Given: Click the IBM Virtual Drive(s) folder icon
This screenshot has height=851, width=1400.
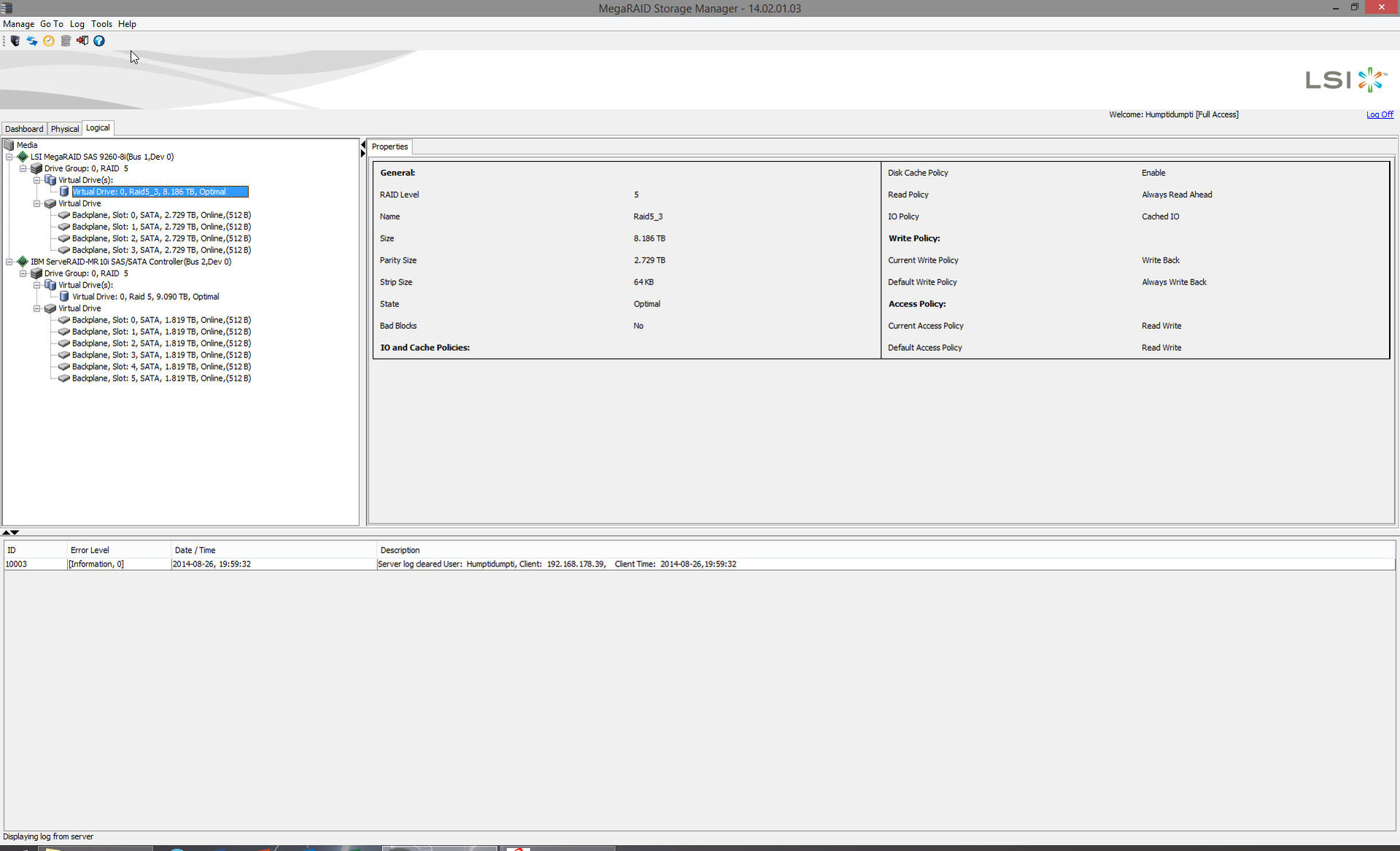Looking at the screenshot, I should coord(50,285).
